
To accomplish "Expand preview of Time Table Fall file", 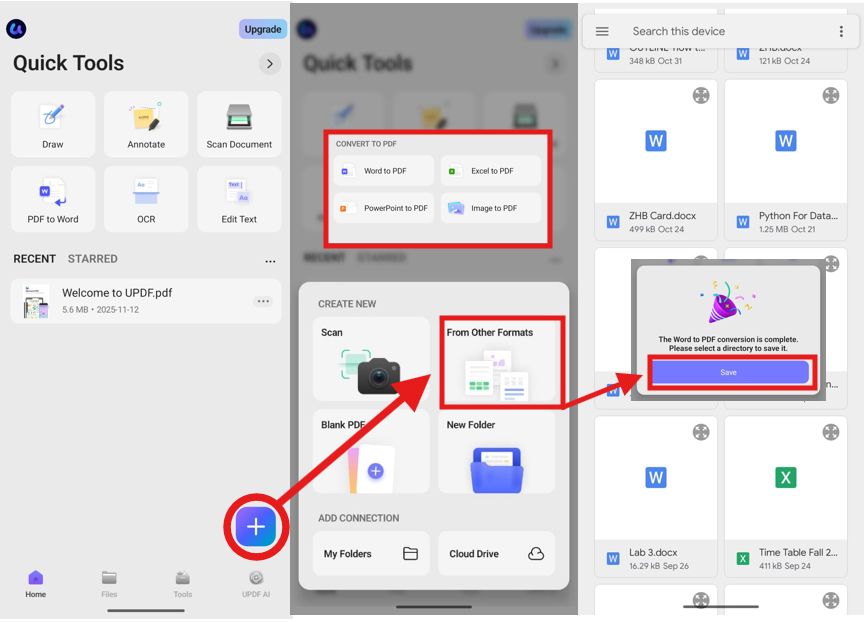I will (831, 432).
